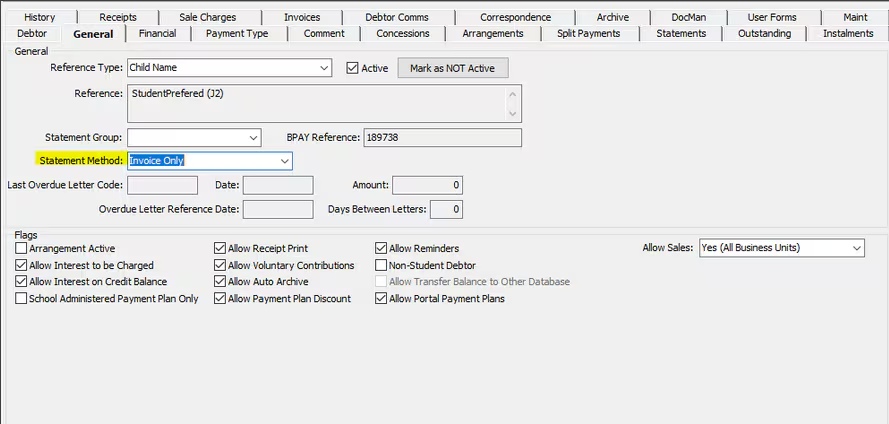889x424 pixels.
Task: Open the Financial tab
Action: 158,33
